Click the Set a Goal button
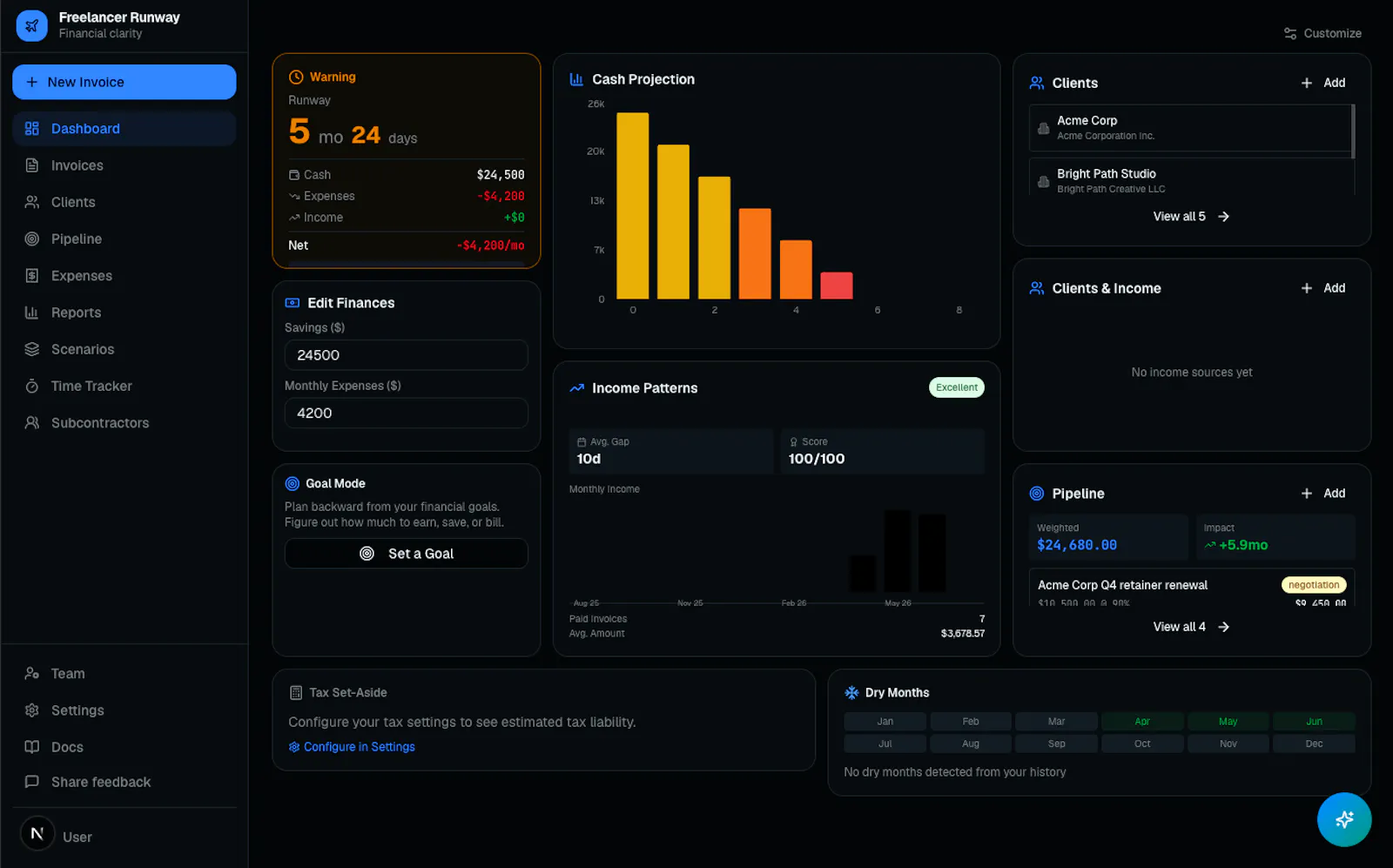 pyautogui.click(x=407, y=554)
